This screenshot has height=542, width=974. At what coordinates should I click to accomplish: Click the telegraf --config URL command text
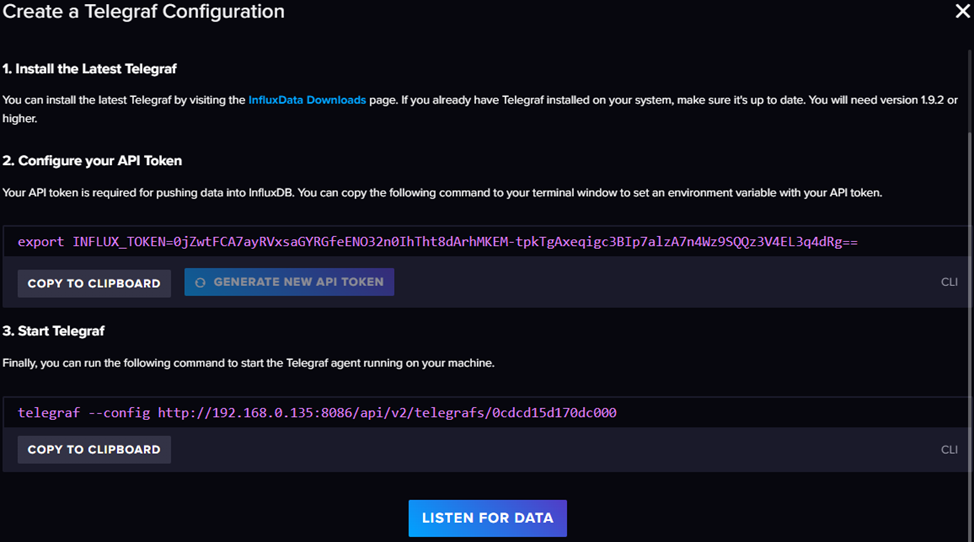[x=317, y=413]
